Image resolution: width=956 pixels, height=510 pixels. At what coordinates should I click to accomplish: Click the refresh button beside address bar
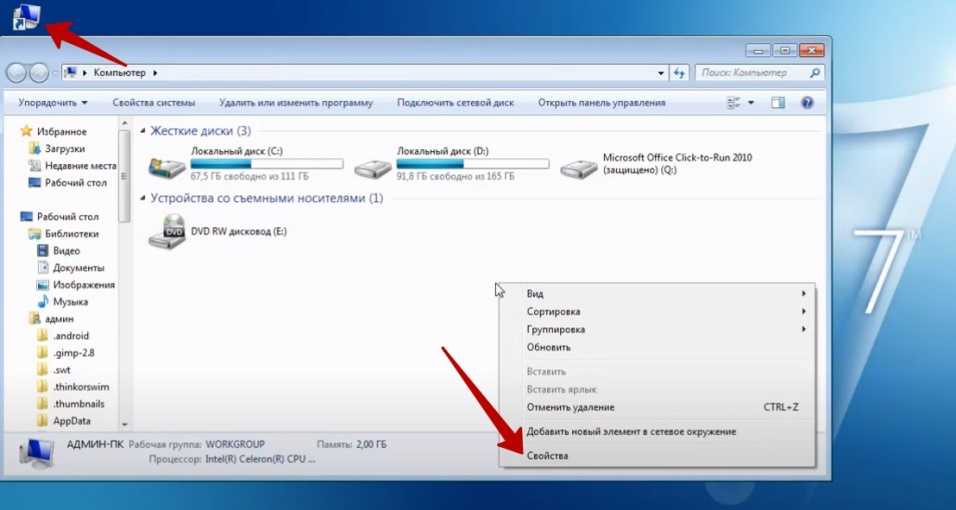680,73
